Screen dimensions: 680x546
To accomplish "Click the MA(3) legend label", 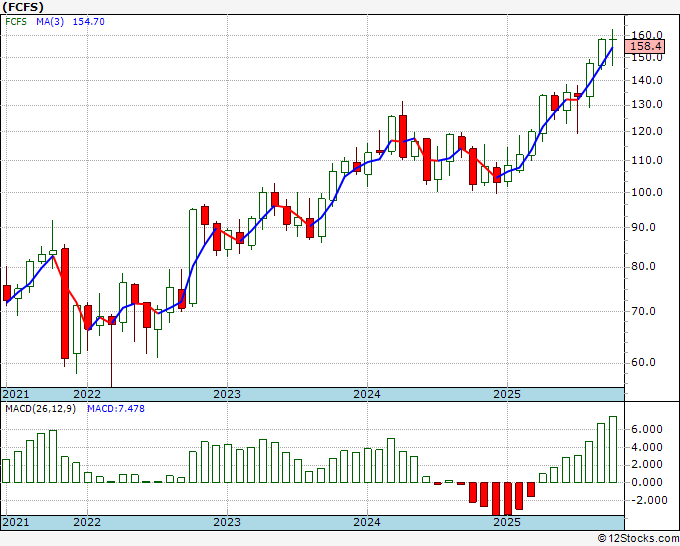I will point(50,22).
